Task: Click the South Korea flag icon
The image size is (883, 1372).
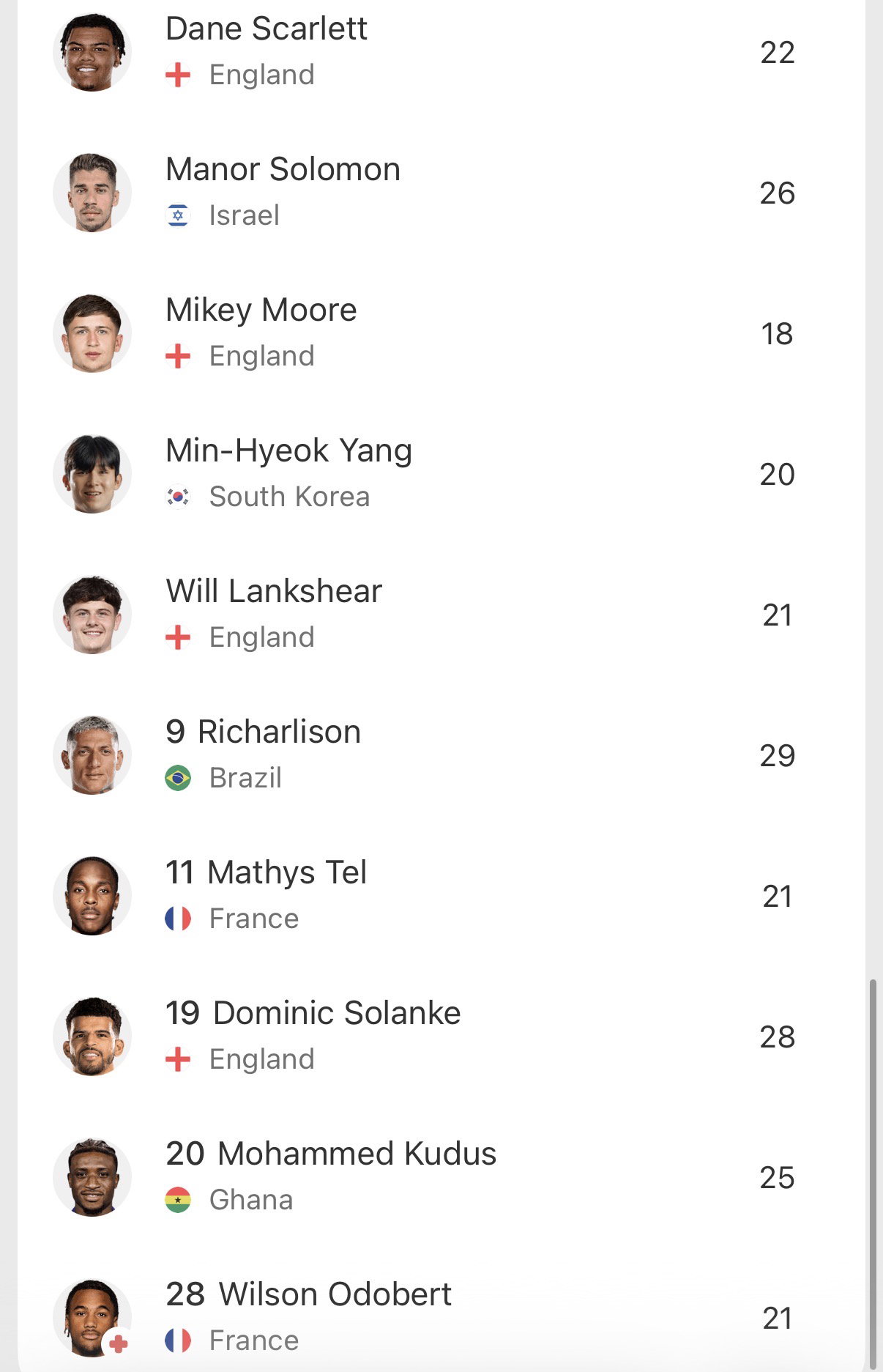Action: click(x=178, y=497)
